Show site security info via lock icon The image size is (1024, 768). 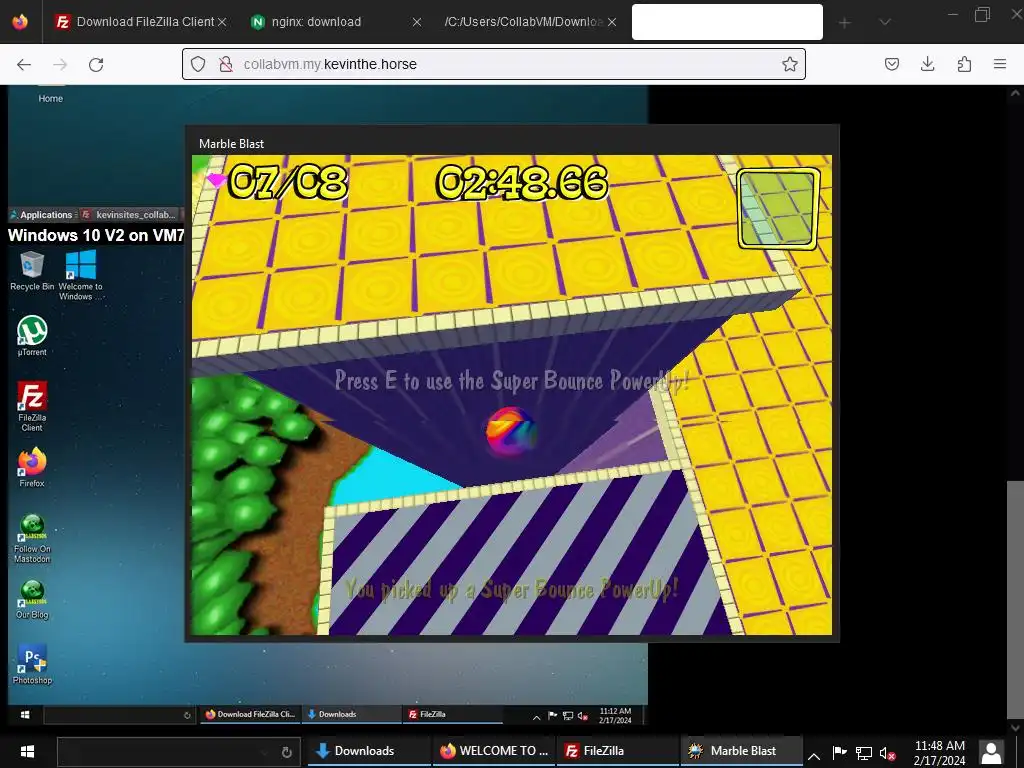(x=226, y=64)
